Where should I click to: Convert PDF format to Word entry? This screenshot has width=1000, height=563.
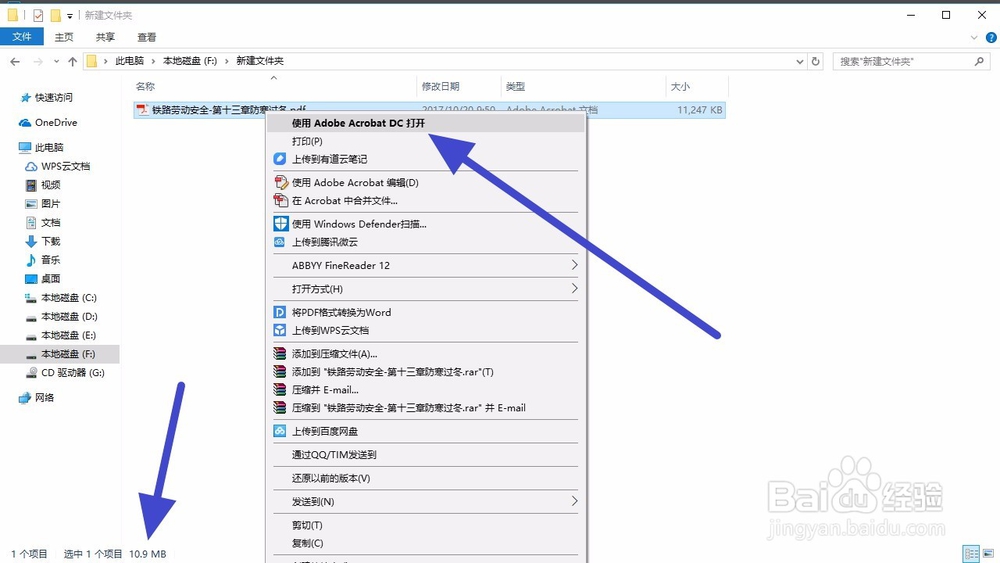tap(341, 312)
